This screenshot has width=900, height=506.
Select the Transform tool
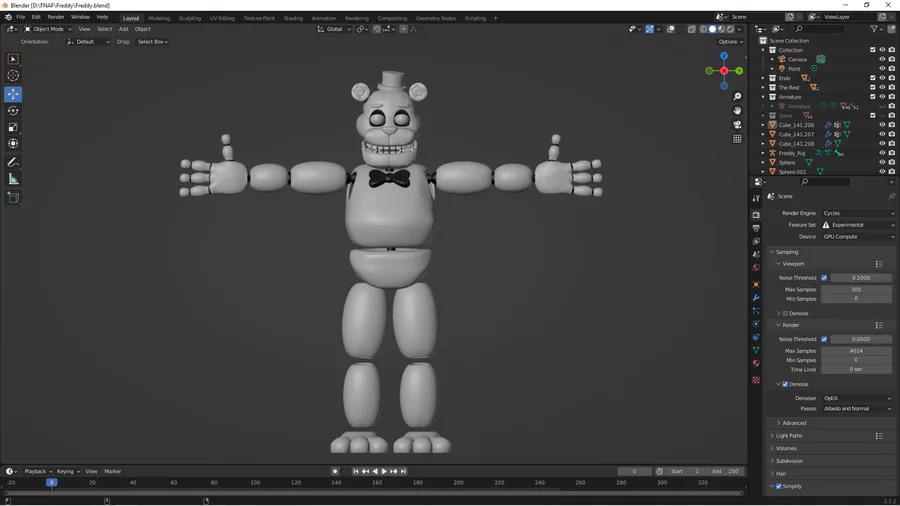(13, 144)
